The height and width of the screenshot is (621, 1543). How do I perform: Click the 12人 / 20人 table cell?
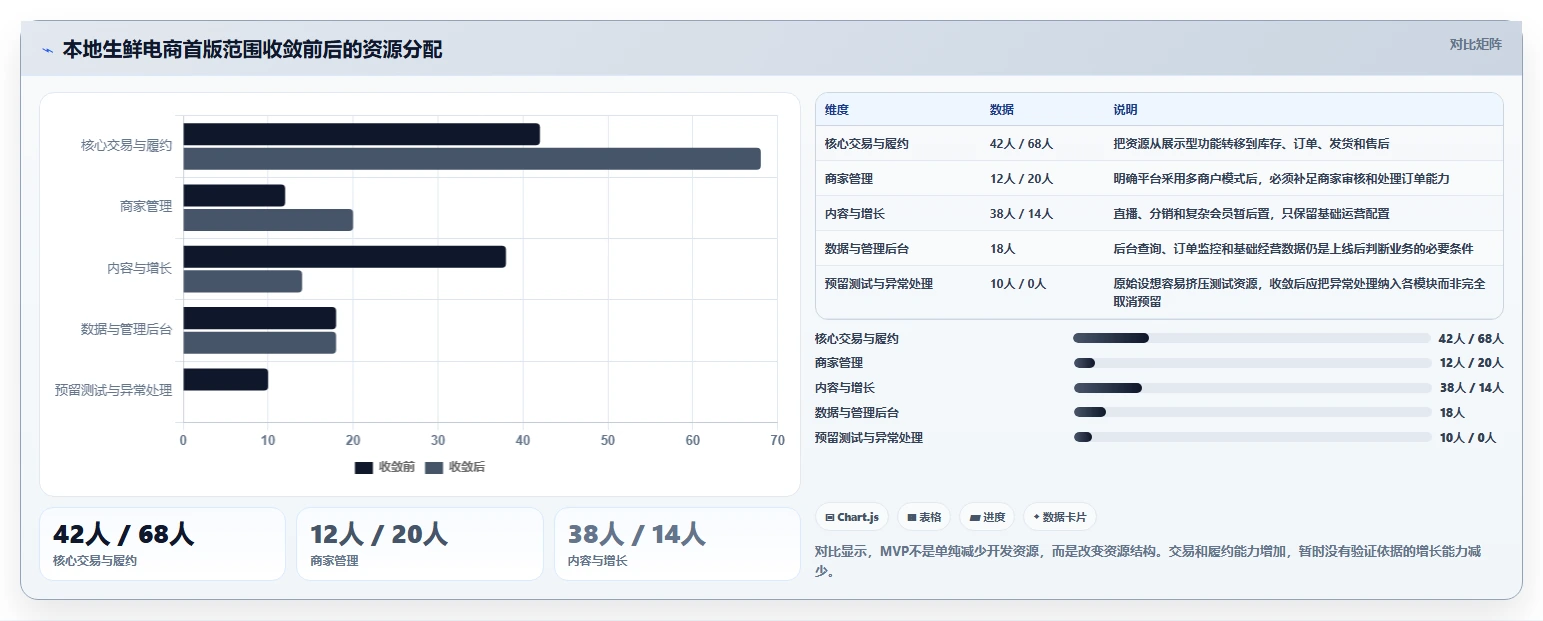[1021, 179]
